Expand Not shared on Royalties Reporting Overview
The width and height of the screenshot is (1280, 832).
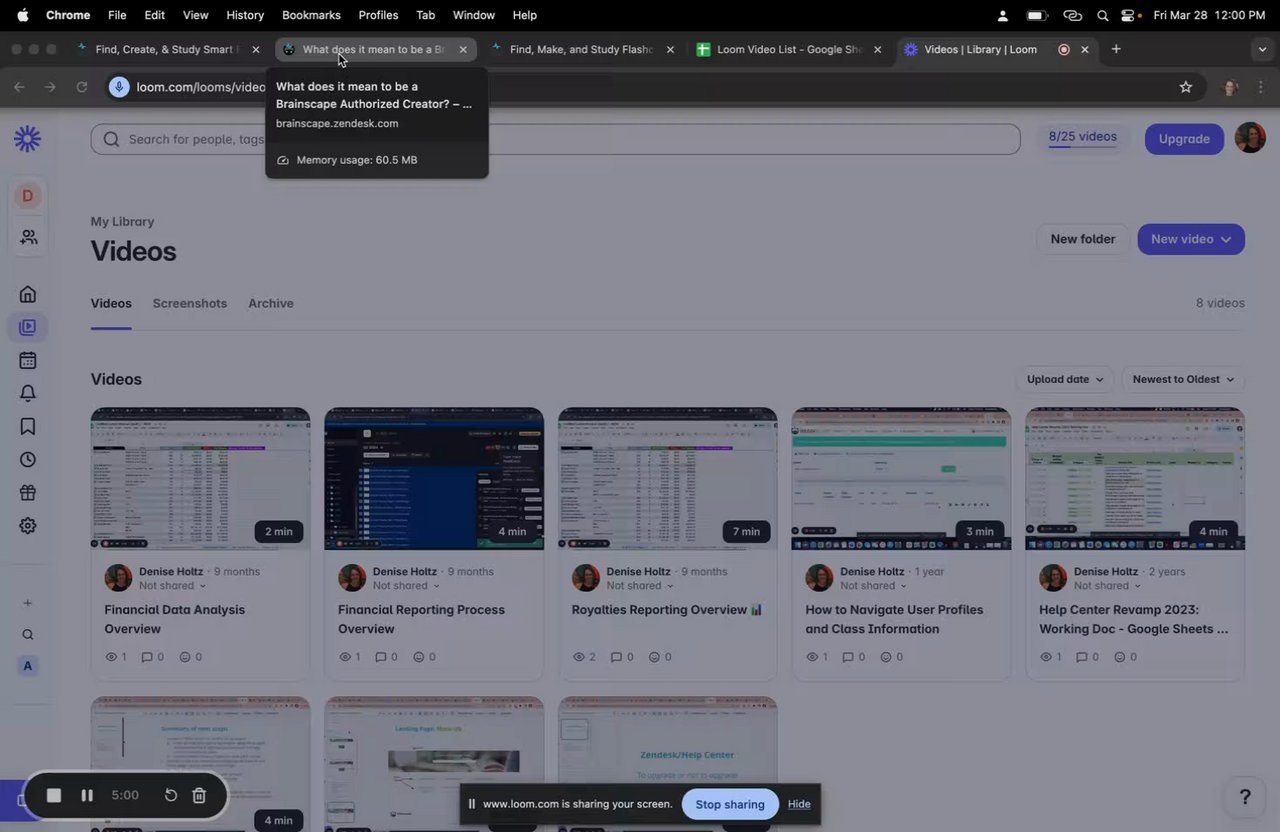tap(640, 586)
